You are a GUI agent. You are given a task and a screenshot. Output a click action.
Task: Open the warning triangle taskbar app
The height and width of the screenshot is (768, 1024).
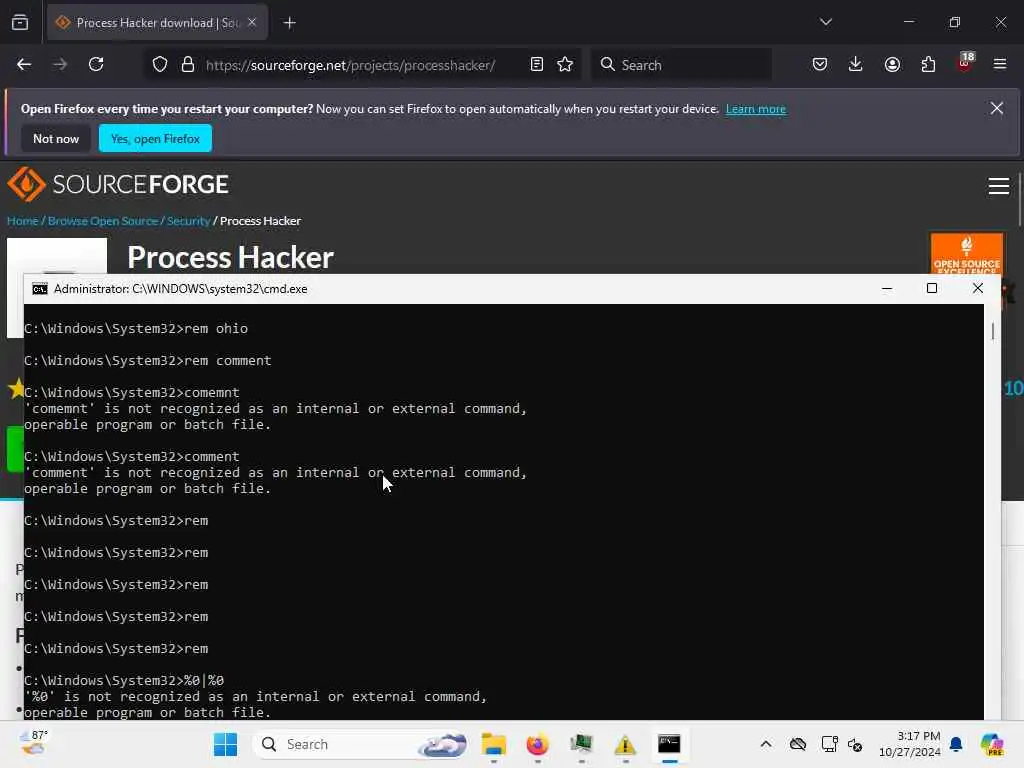(625, 744)
